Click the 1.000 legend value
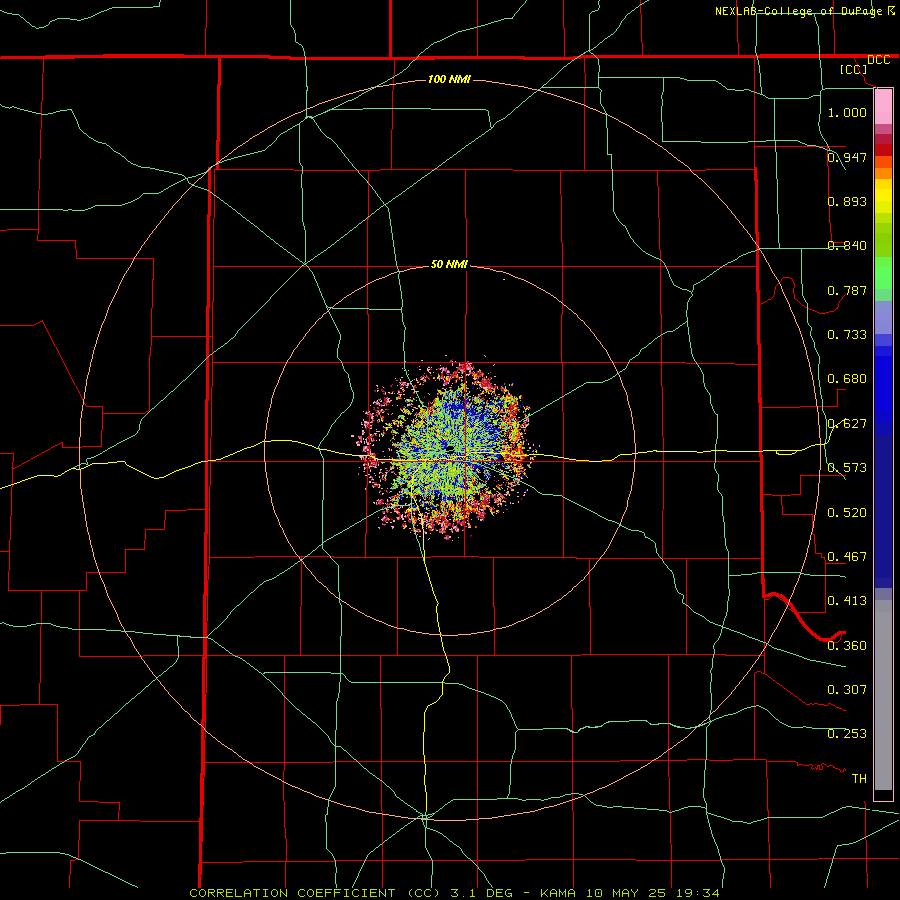 tap(847, 112)
